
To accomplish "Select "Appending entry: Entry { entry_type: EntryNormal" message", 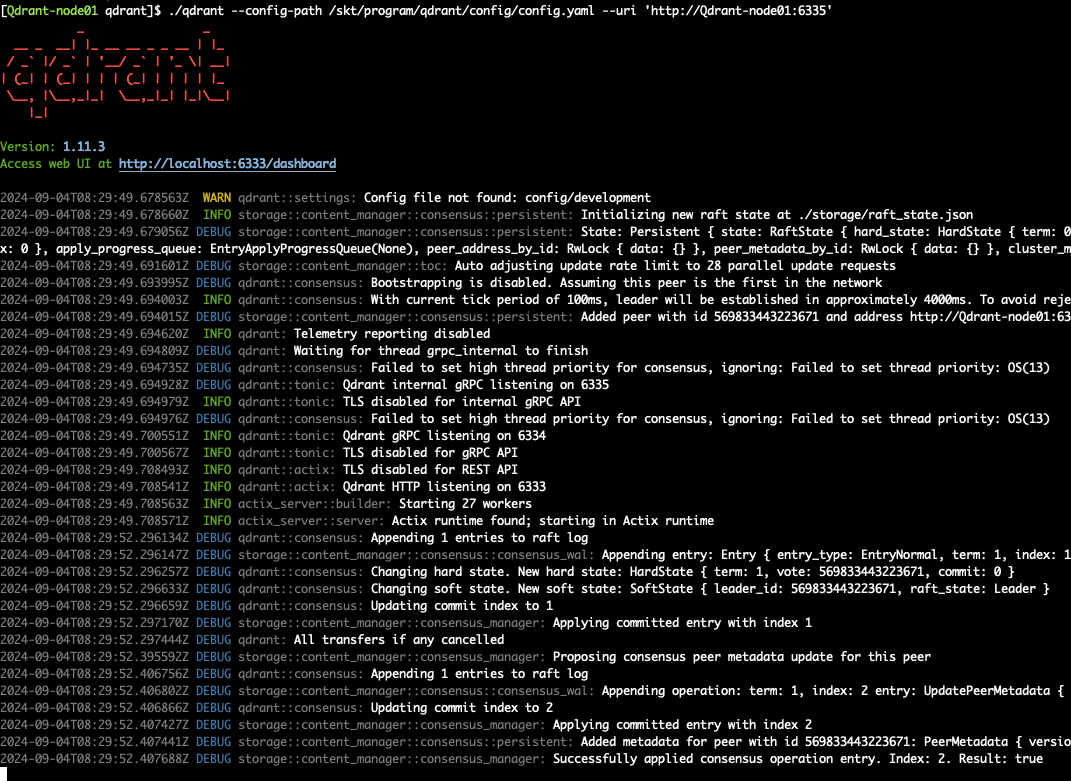I will (836, 555).
